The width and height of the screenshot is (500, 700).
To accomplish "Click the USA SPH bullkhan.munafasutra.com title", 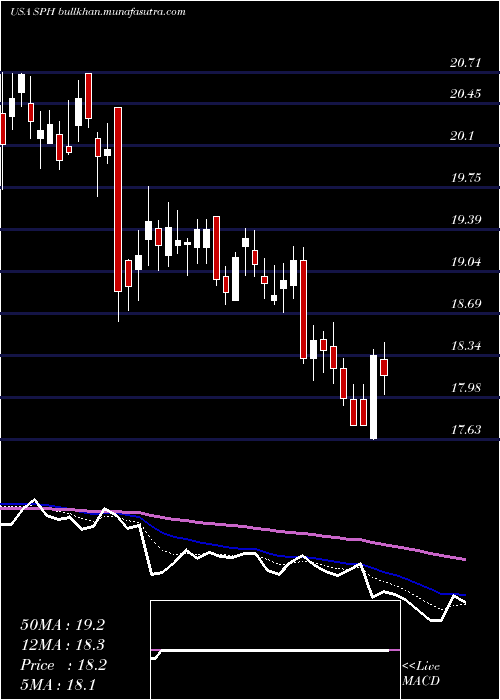I will [x=98, y=12].
